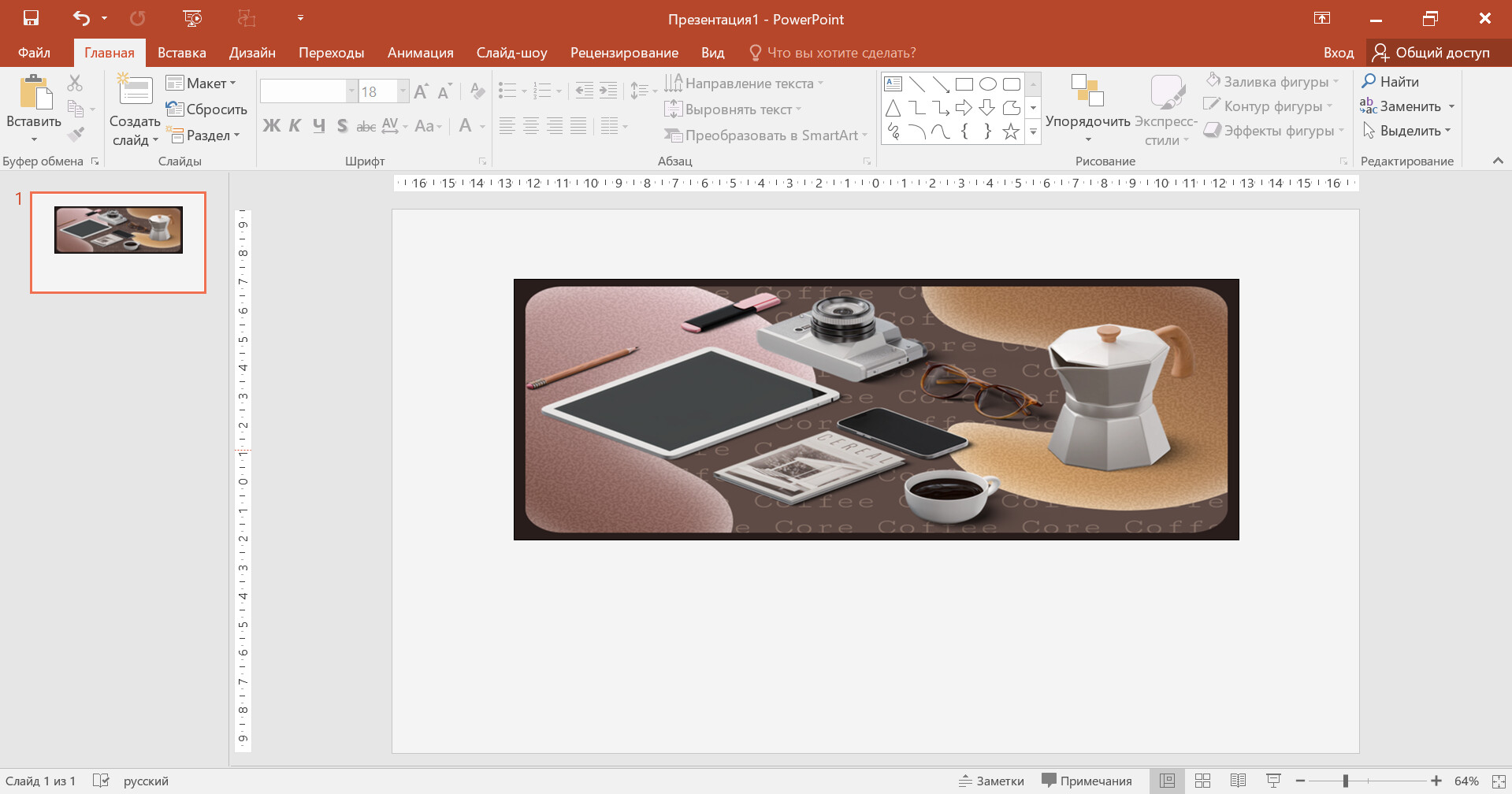The height and width of the screenshot is (794, 1512).
Task: Click the zoom slider handle
Action: [x=1346, y=781]
